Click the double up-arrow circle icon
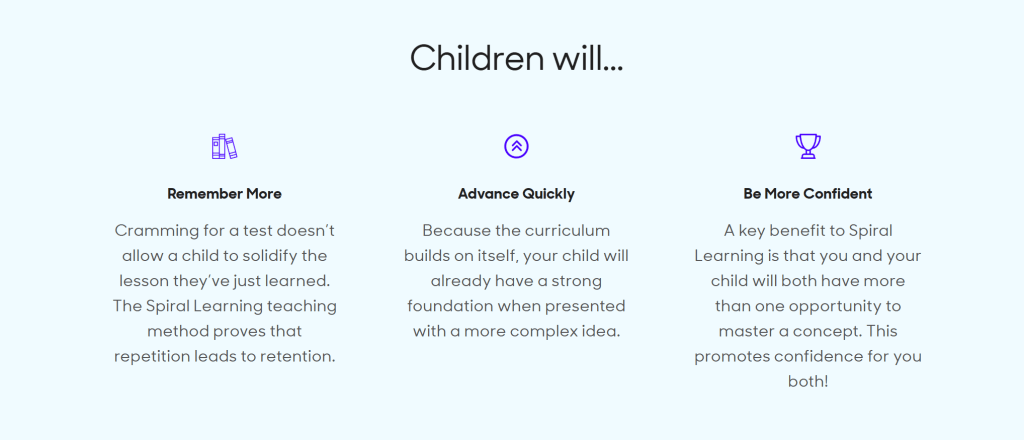Viewport: 1024px width, 440px height. [516, 146]
